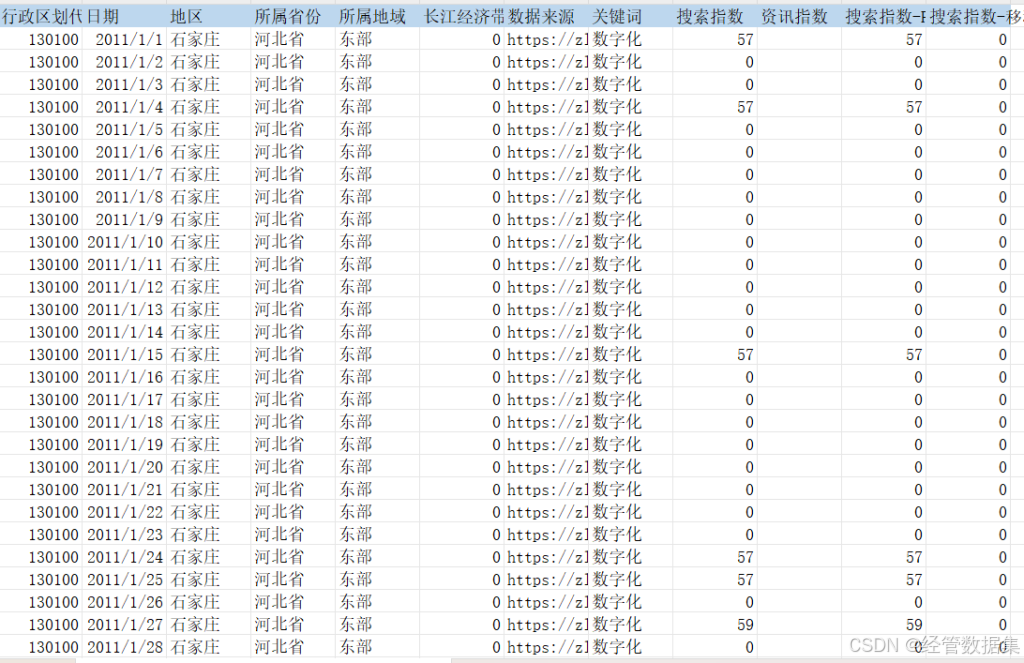Click the empty 资讯指数 cell in 2011/1/8 row

point(799,197)
